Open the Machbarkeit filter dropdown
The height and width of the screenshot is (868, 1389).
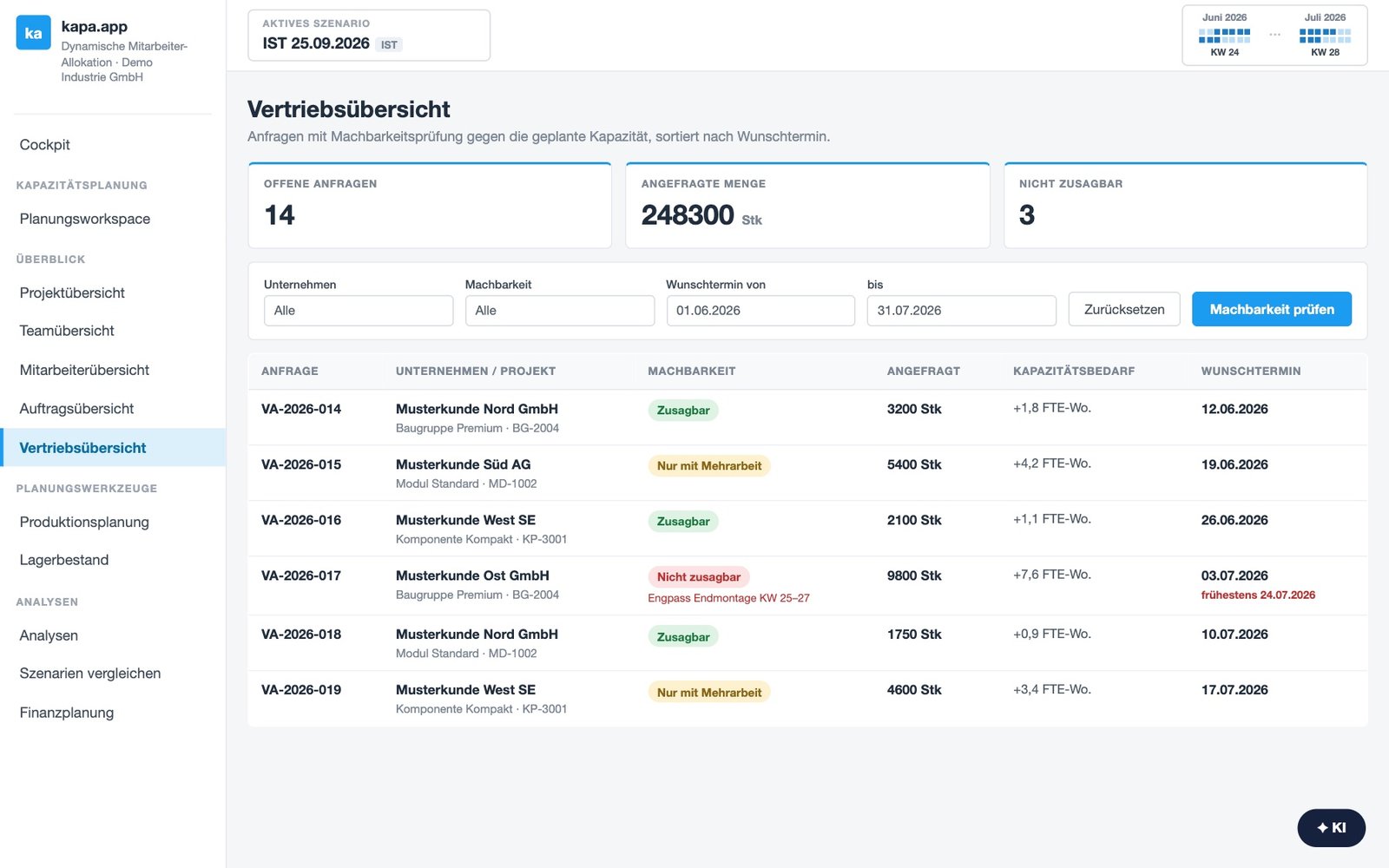(559, 311)
